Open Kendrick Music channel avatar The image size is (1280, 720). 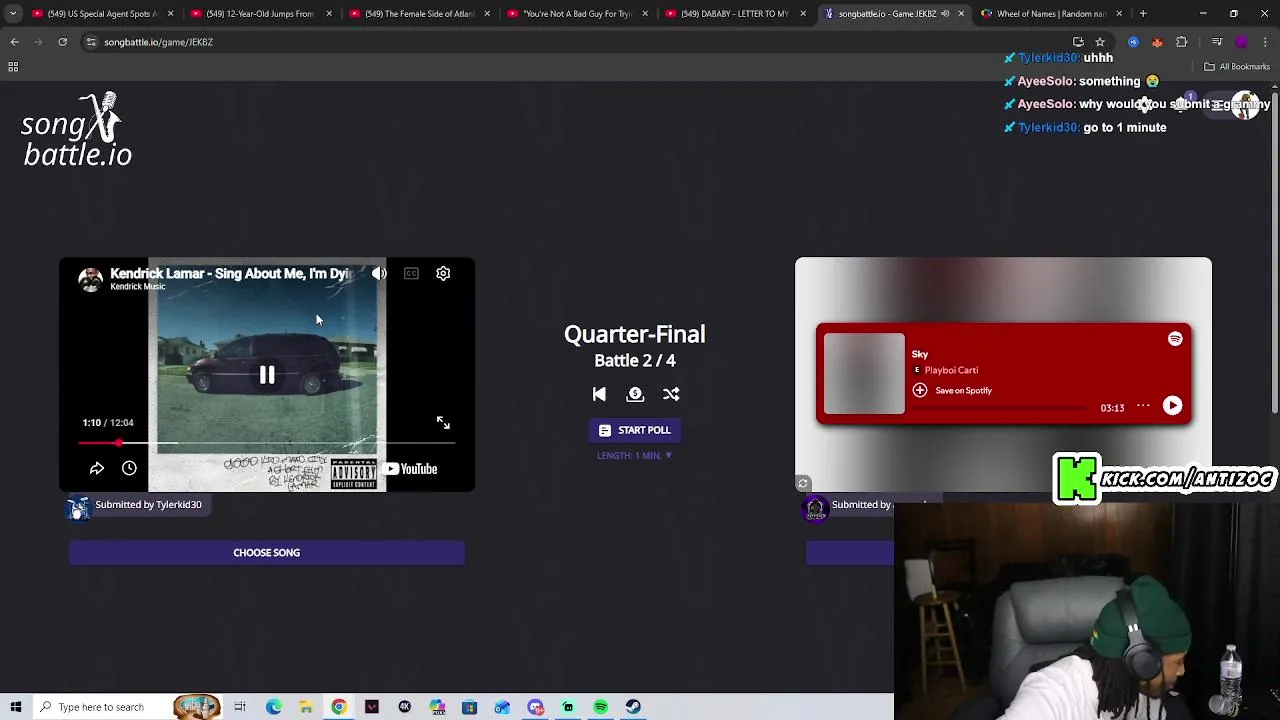[x=91, y=280]
